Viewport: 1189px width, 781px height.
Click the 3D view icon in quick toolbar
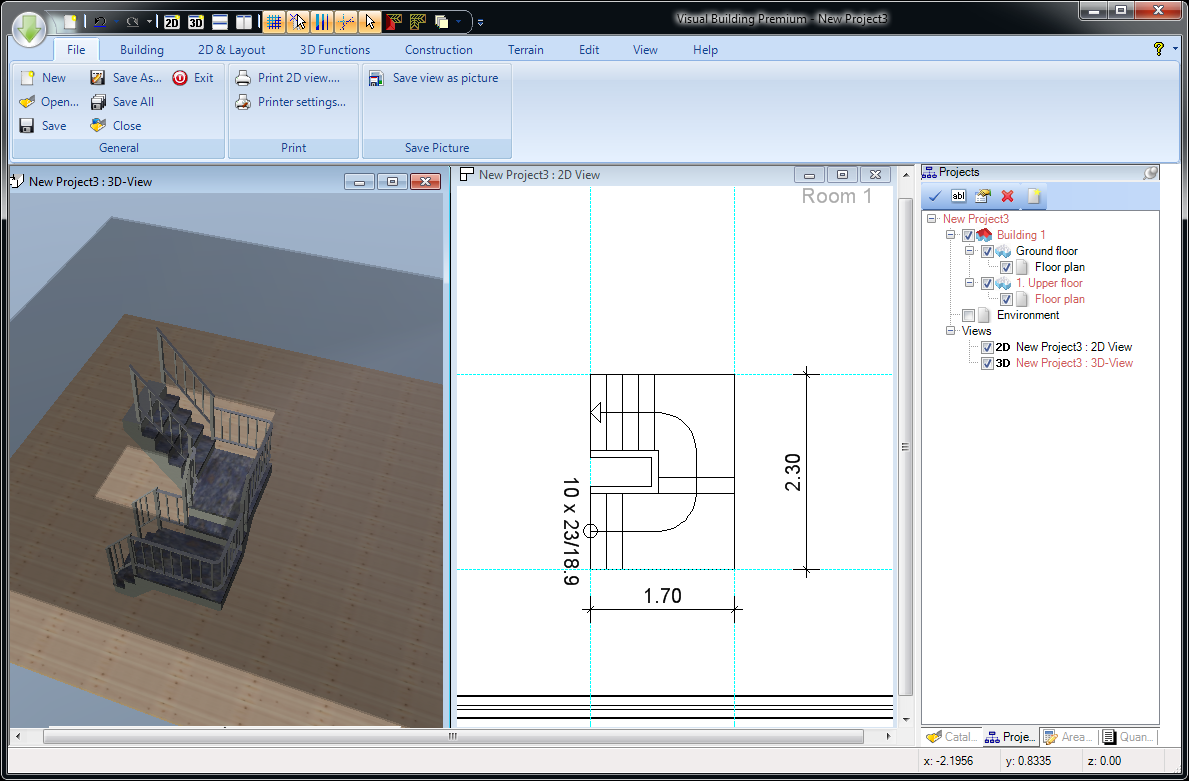coord(196,21)
